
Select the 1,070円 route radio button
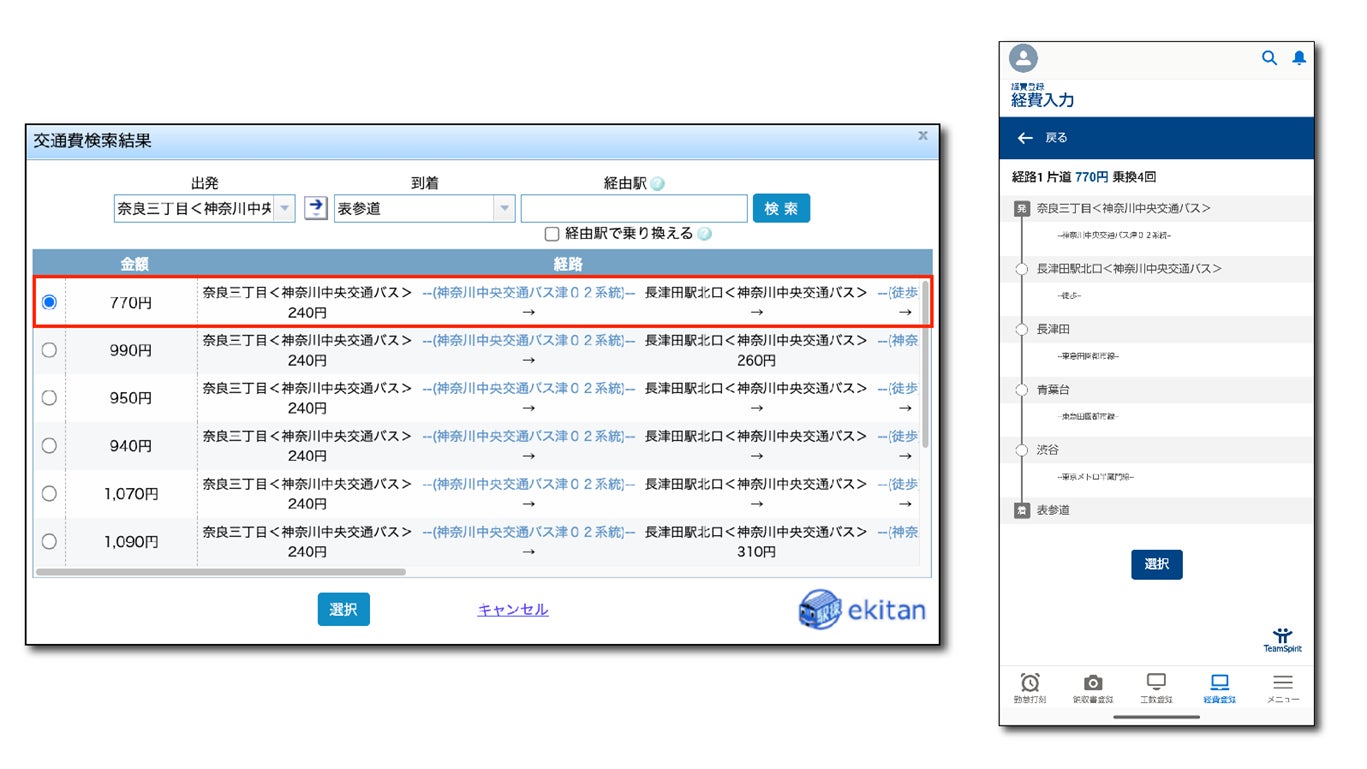(49, 493)
